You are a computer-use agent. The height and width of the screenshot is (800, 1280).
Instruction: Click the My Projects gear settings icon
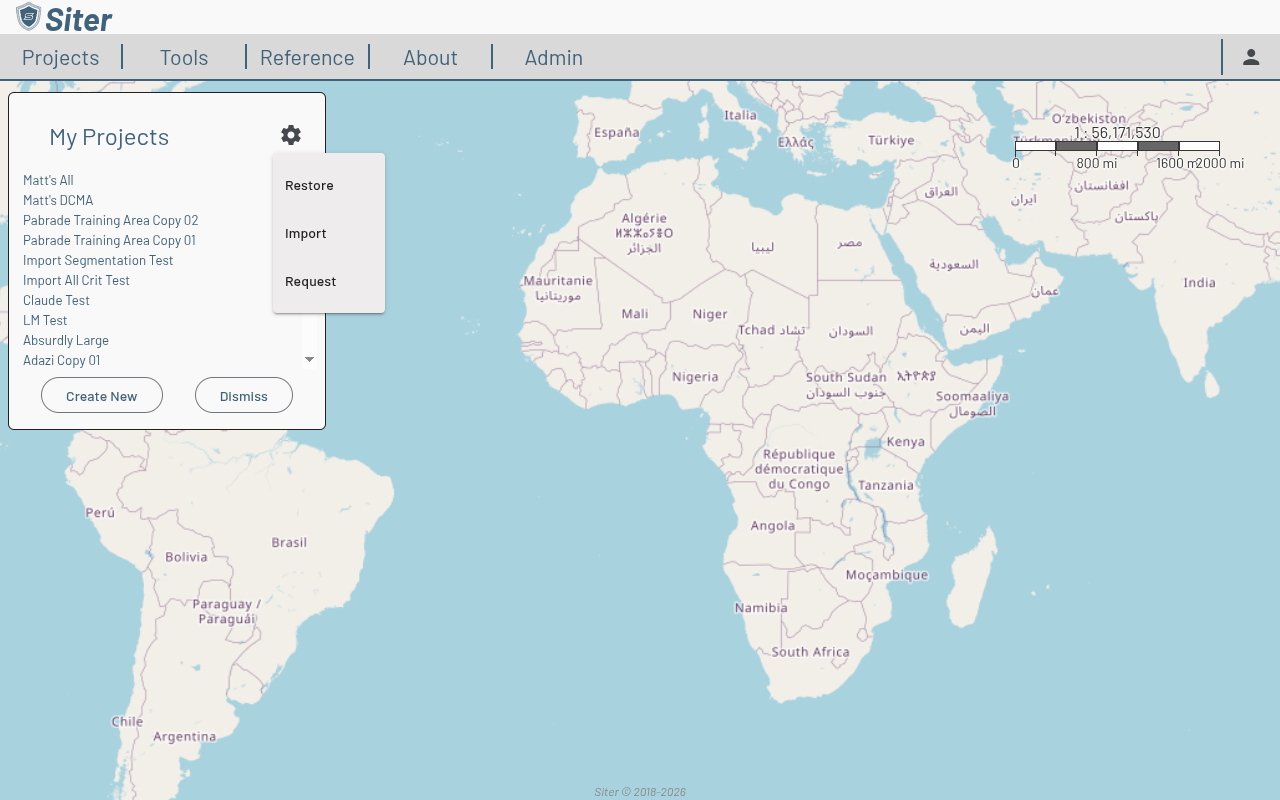[x=291, y=135]
